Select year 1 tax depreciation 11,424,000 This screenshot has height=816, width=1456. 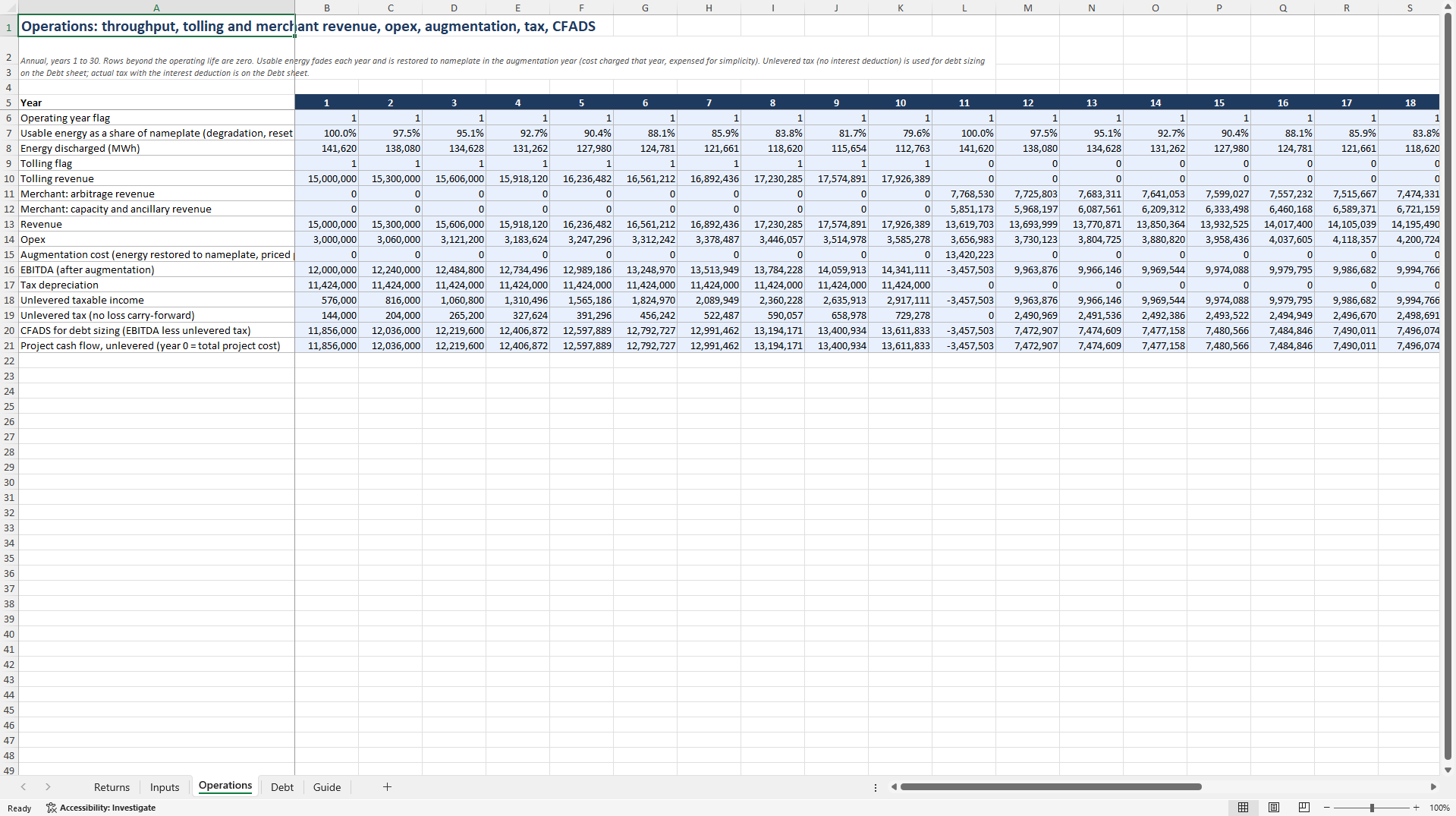click(x=327, y=285)
